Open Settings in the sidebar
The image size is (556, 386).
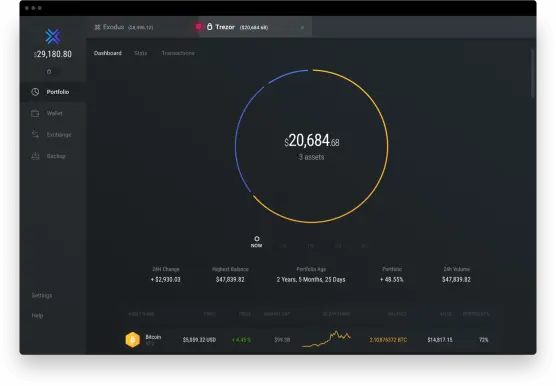coord(42,295)
